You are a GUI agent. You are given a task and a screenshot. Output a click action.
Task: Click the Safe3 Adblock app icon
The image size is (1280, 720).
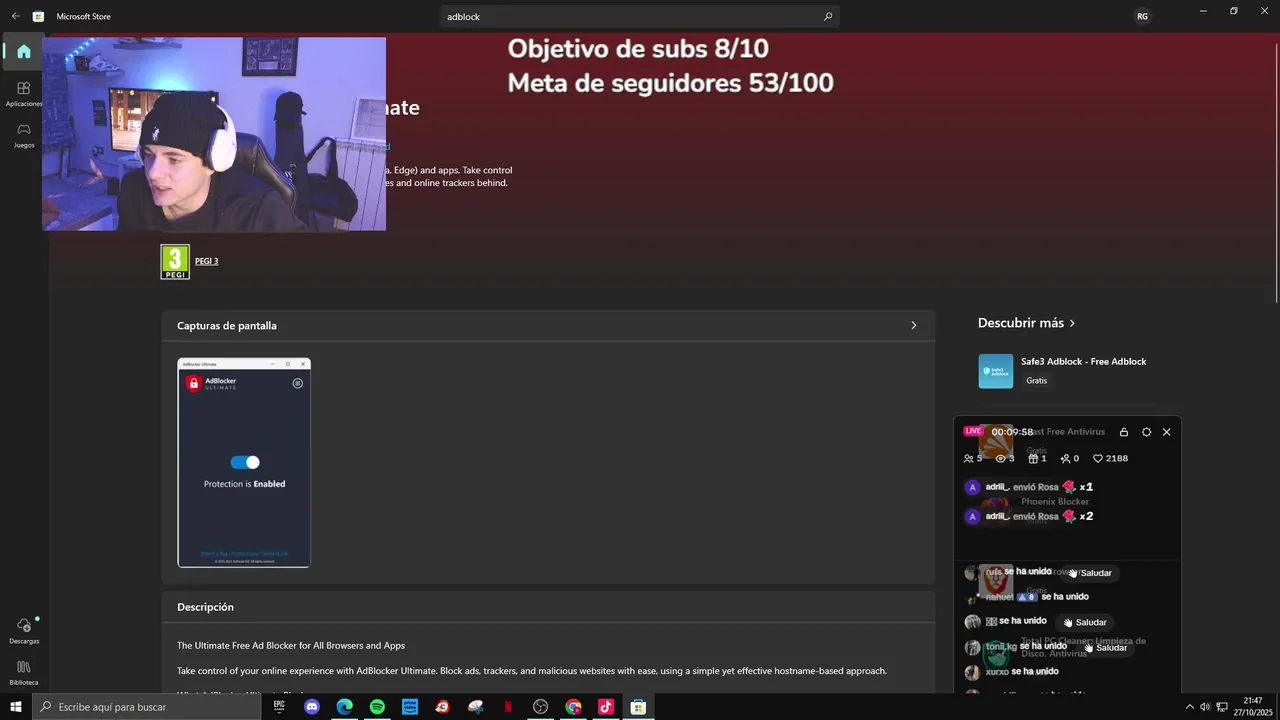pos(995,371)
